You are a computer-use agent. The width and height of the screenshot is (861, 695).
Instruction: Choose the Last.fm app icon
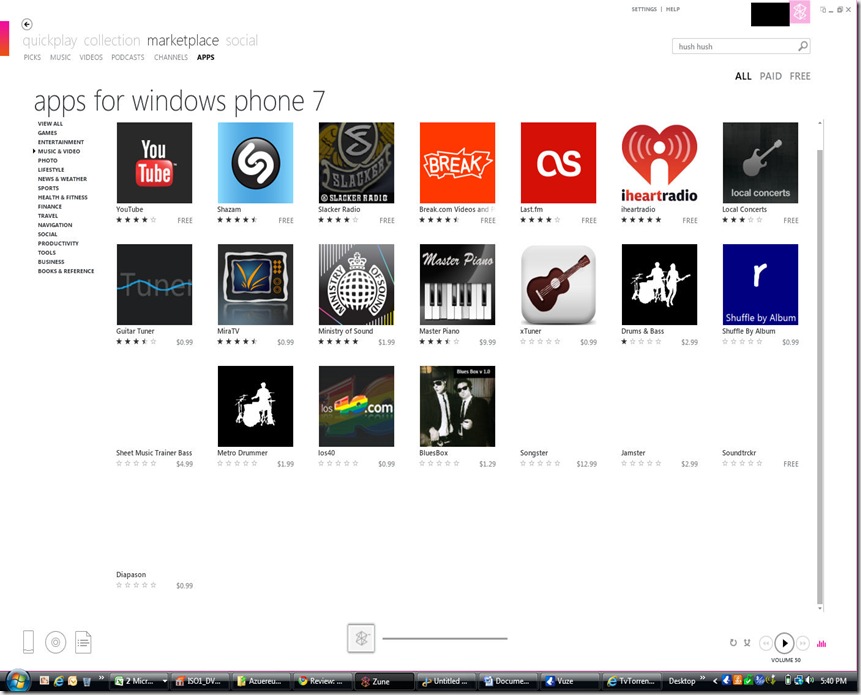click(x=558, y=162)
